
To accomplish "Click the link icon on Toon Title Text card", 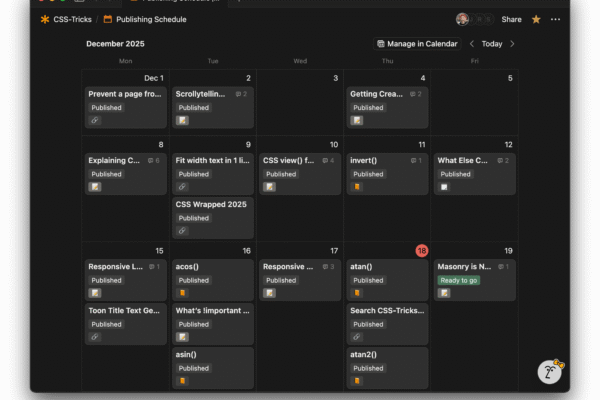I will click(95, 337).
